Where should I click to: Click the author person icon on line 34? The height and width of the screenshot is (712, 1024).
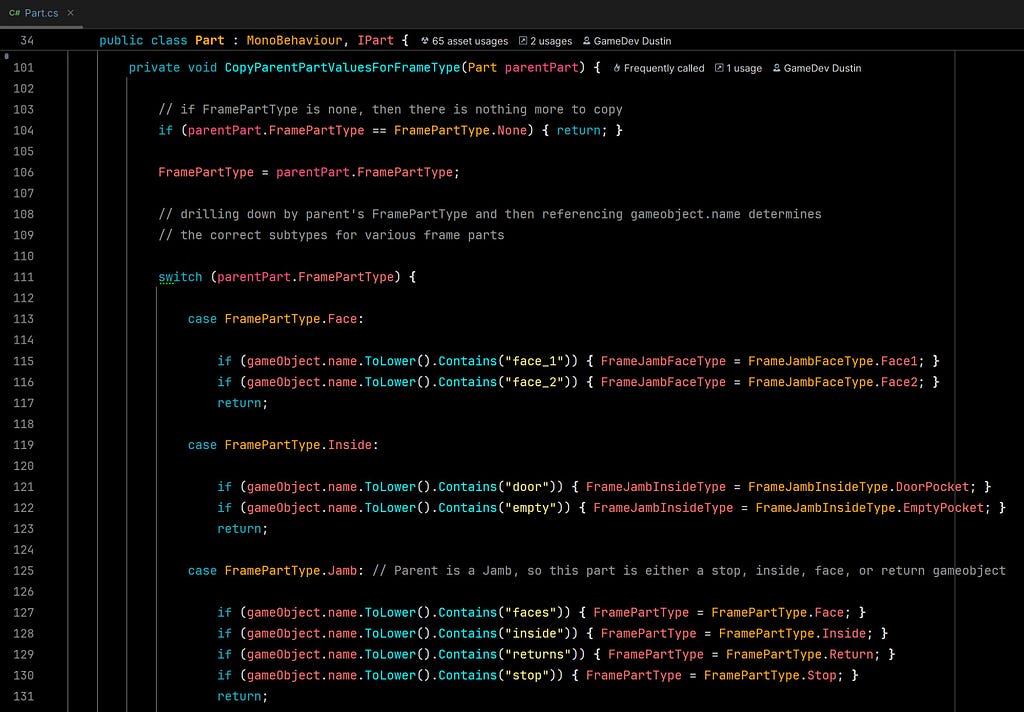tap(586, 41)
